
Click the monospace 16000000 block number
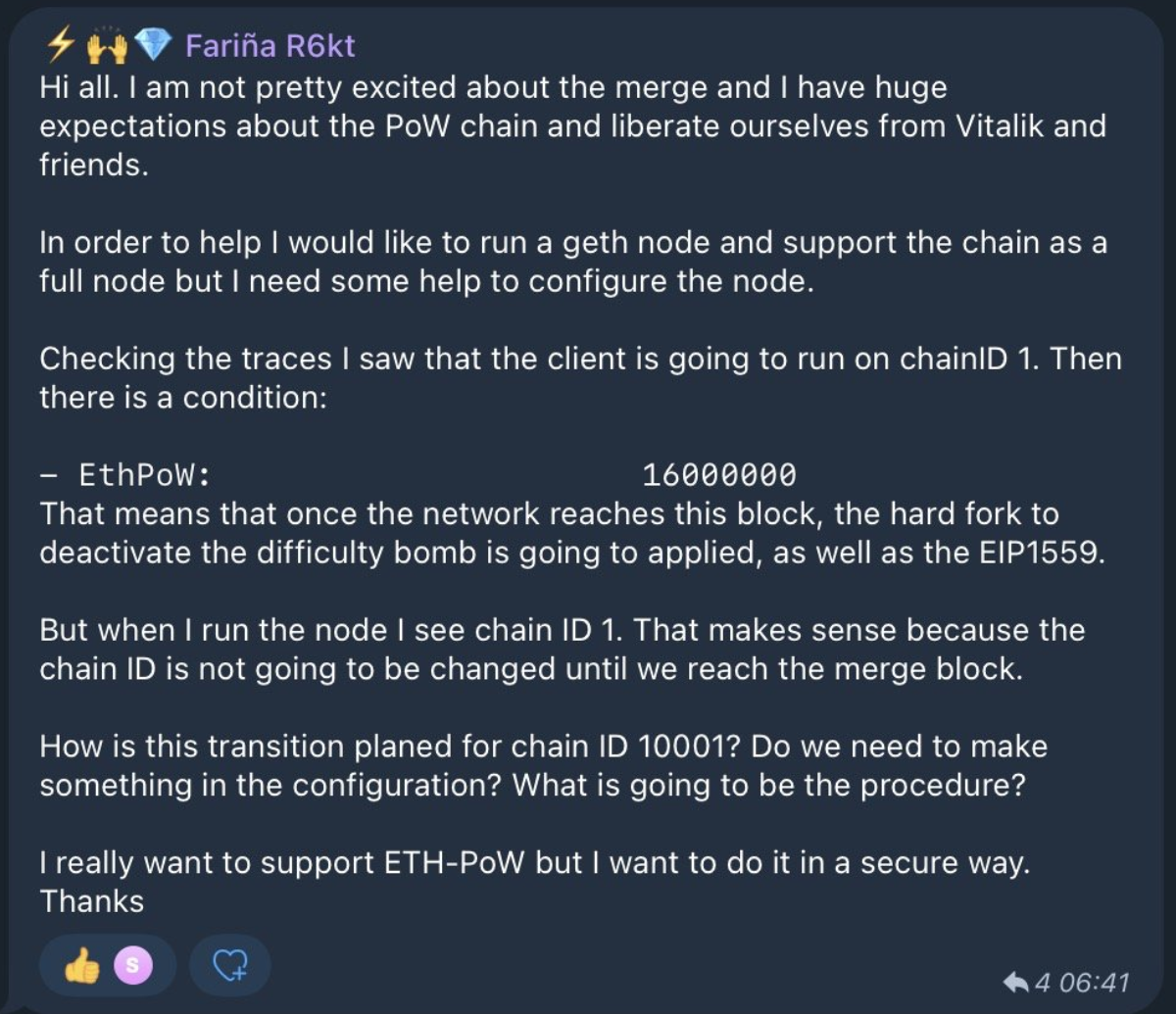[719, 476]
